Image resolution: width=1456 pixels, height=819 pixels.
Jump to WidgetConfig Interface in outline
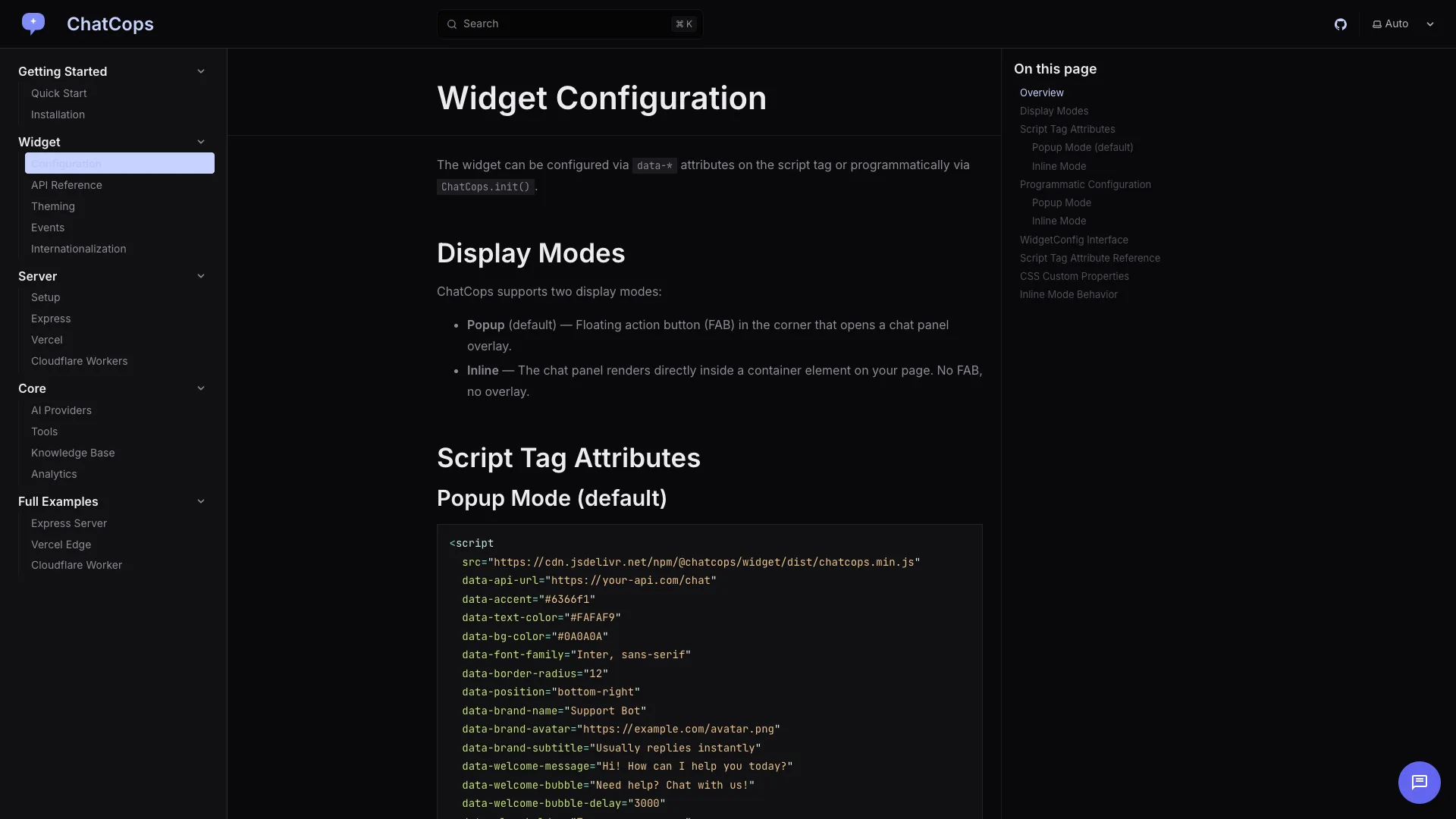(x=1074, y=240)
